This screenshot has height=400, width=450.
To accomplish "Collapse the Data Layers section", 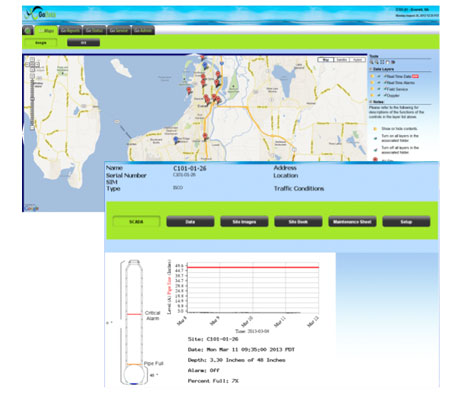I will [x=371, y=69].
